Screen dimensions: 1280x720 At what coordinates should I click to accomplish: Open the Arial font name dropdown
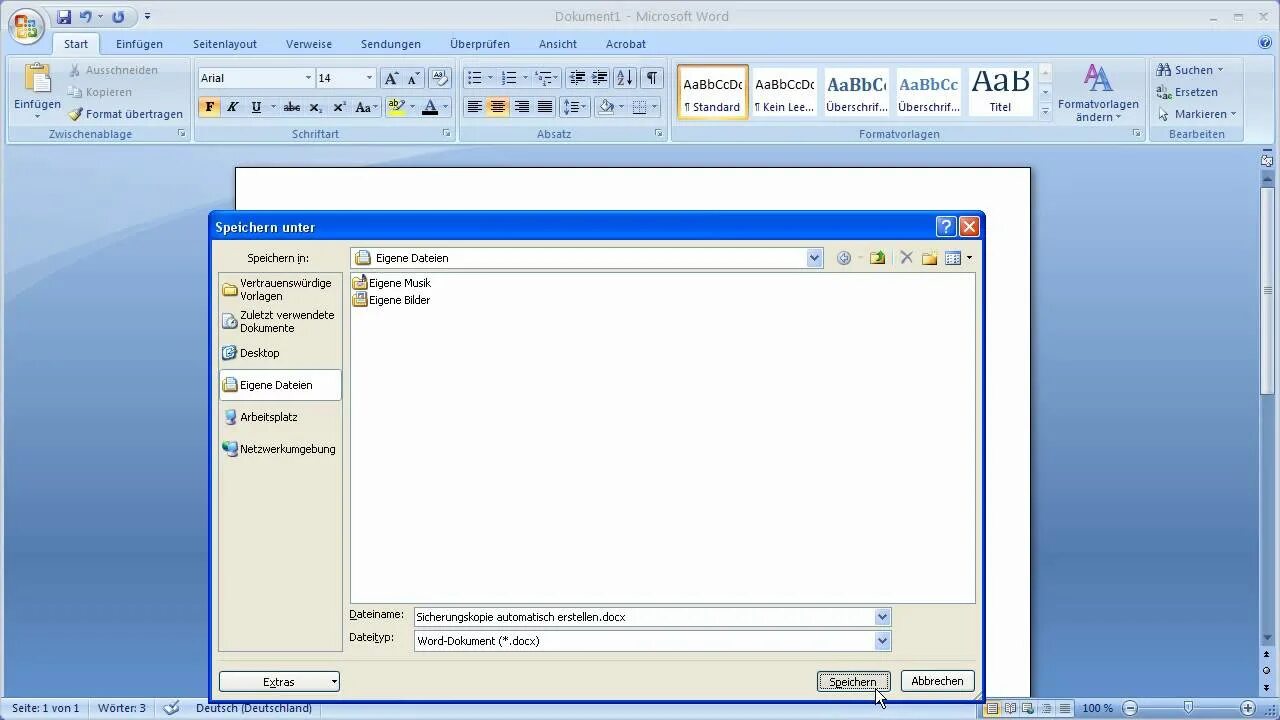[308, 78]
